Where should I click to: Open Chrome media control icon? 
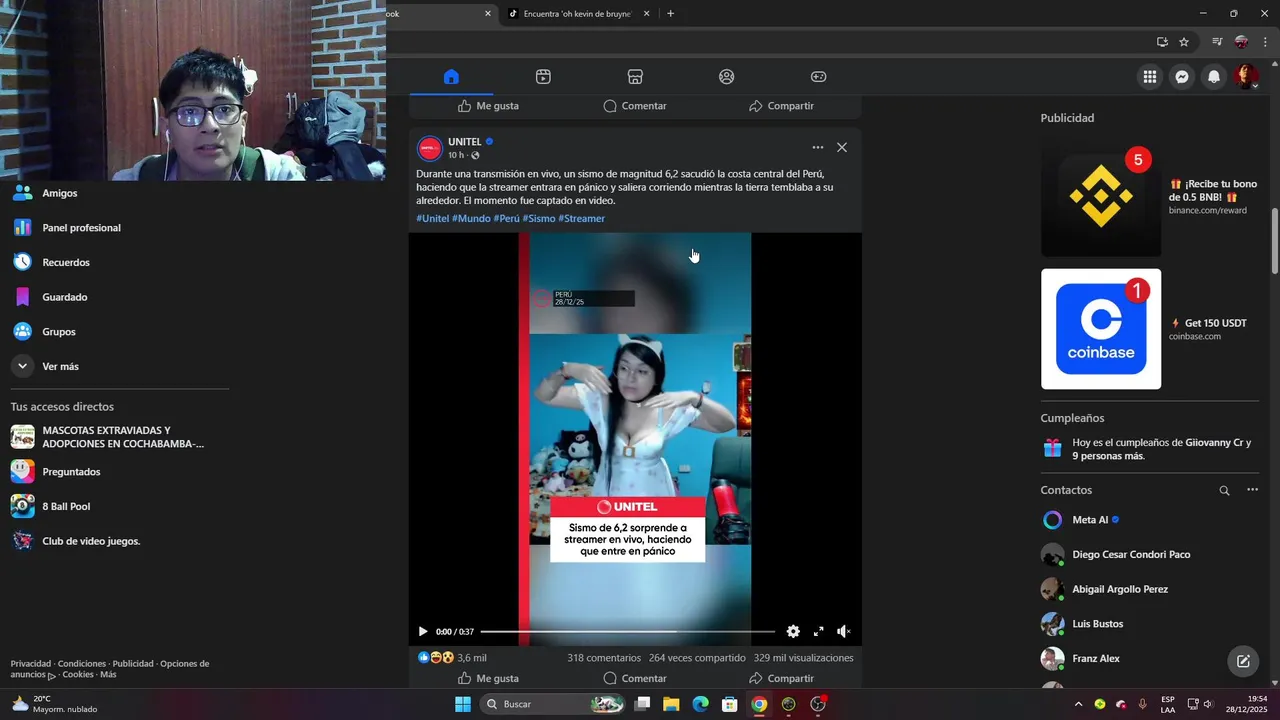pyautogui.click(x=1217, y=42)
